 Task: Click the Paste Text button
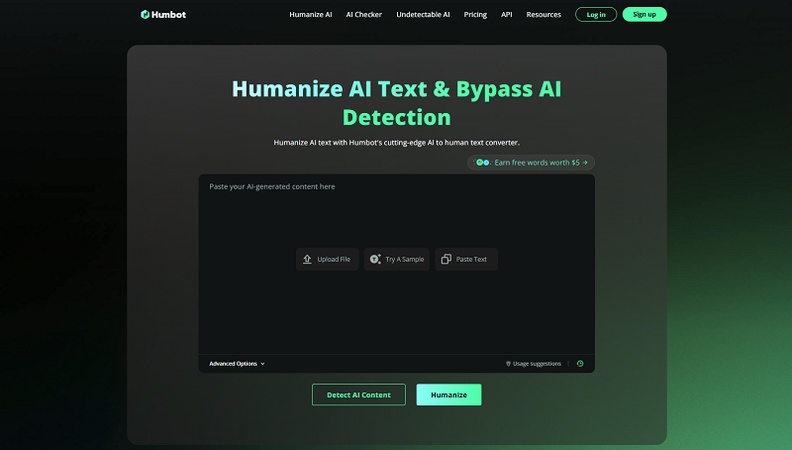[466, 259]
